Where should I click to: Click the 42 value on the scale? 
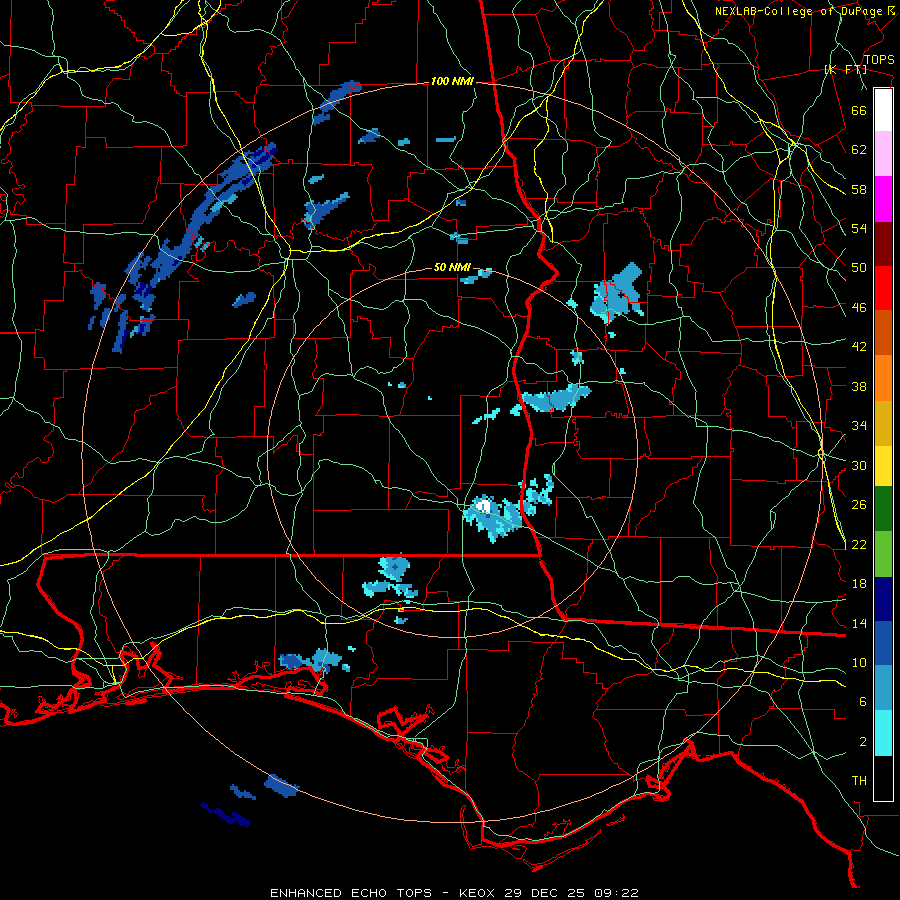tap(859, 347)
